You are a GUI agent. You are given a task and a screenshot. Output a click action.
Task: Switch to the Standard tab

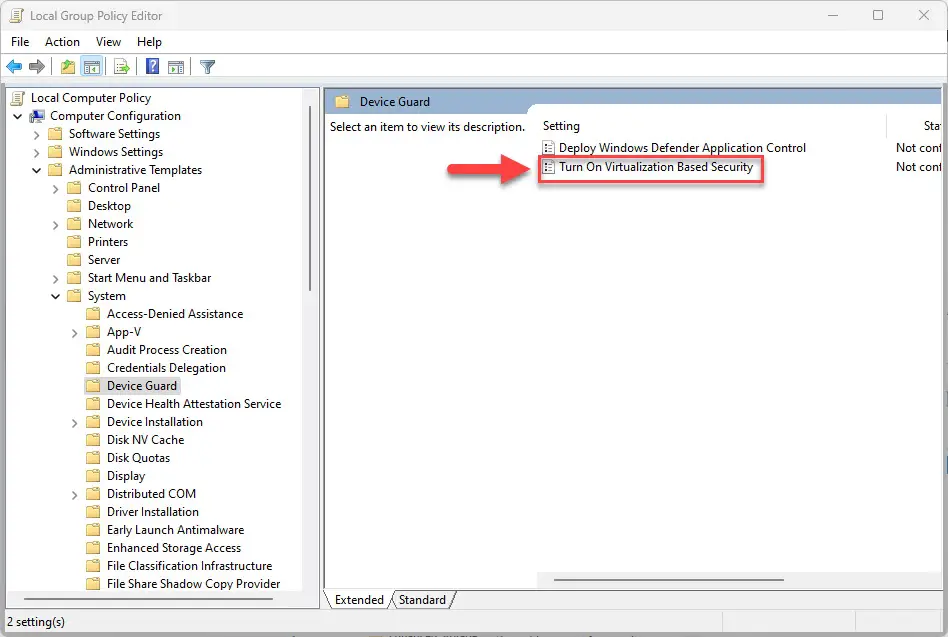pyautogui.click(x=422, y=600)
